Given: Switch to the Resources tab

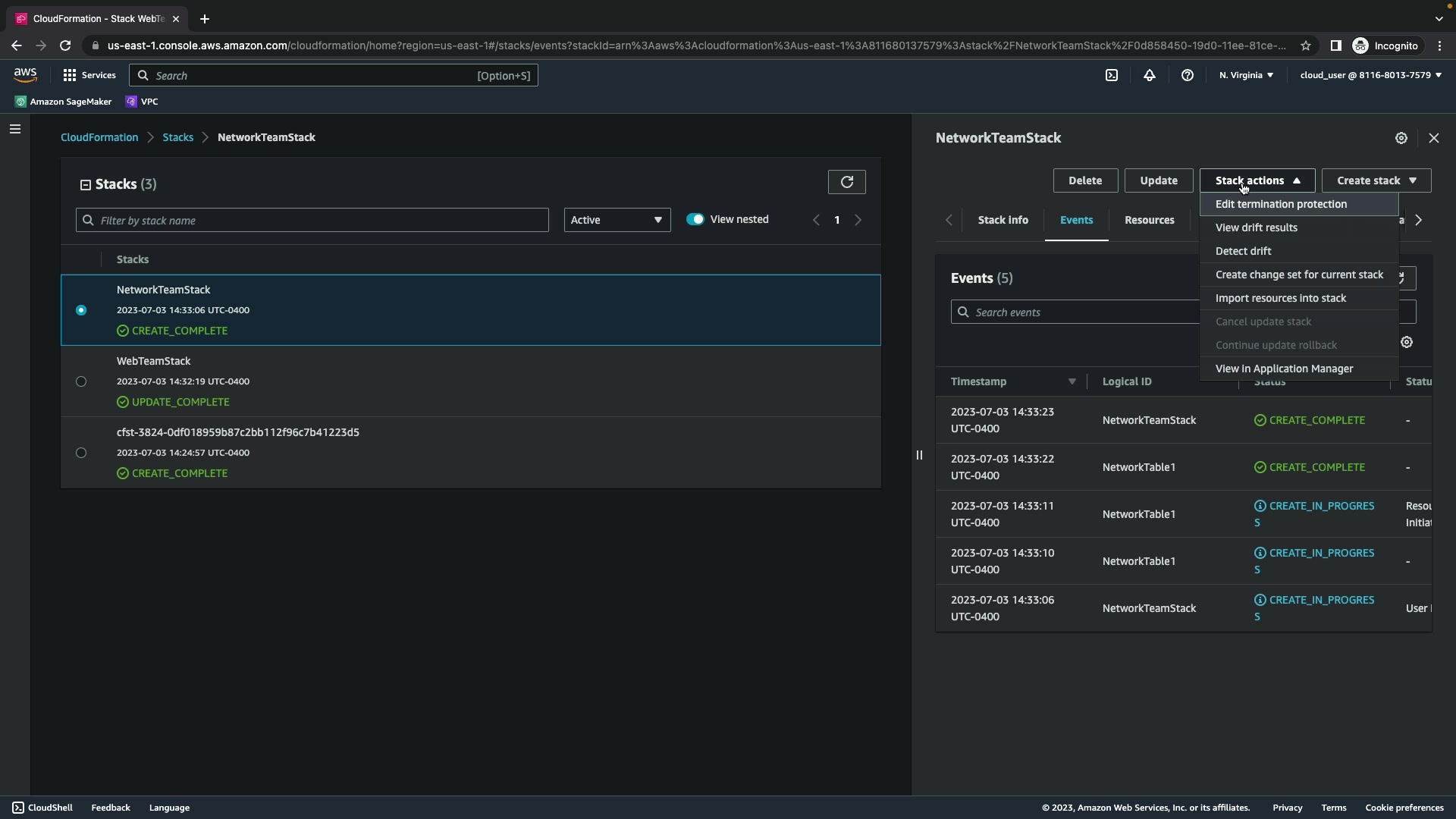Looking at the screenshot, I should coord(1149,220).
